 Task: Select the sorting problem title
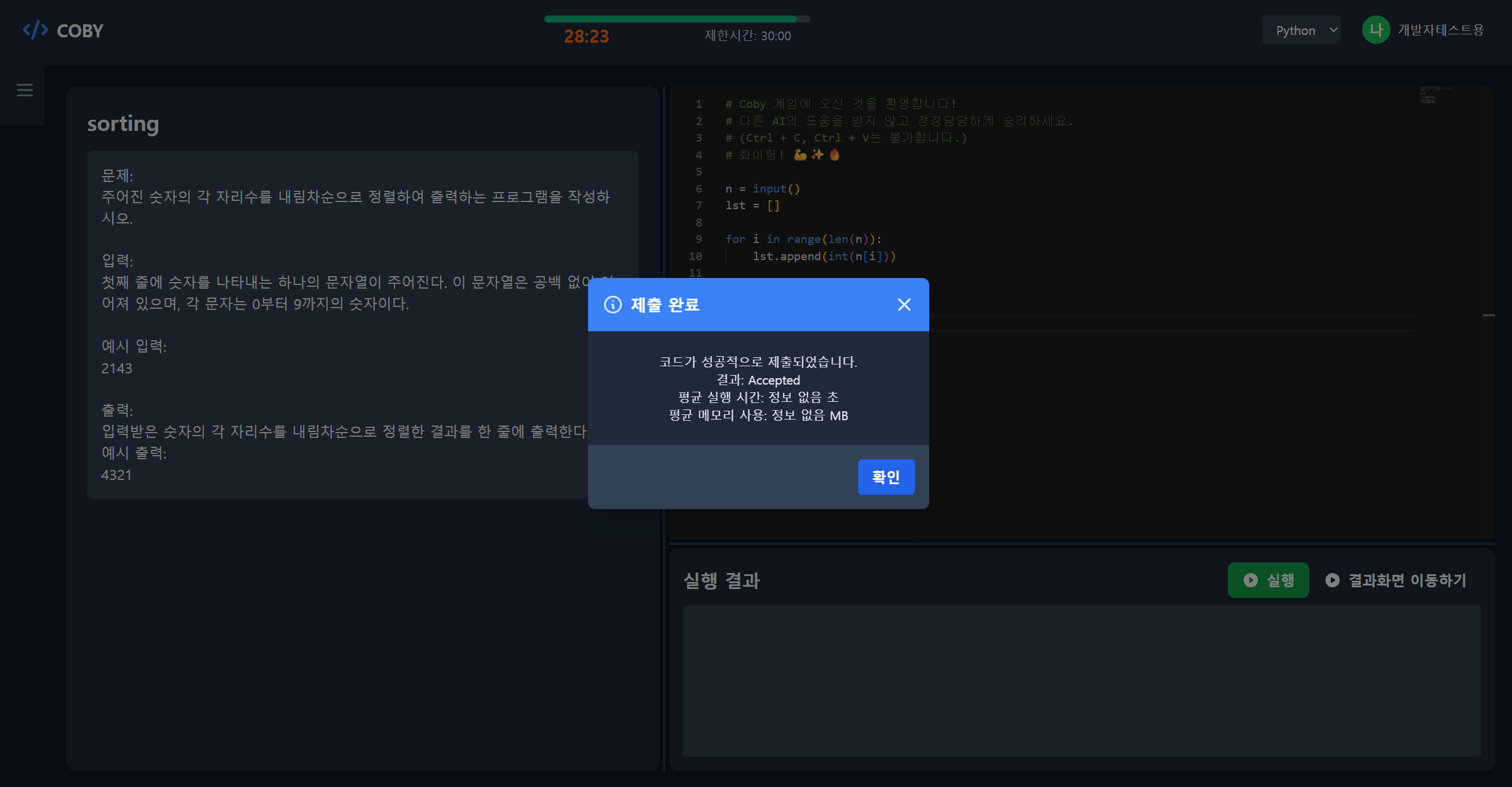[x=123, y=123]
